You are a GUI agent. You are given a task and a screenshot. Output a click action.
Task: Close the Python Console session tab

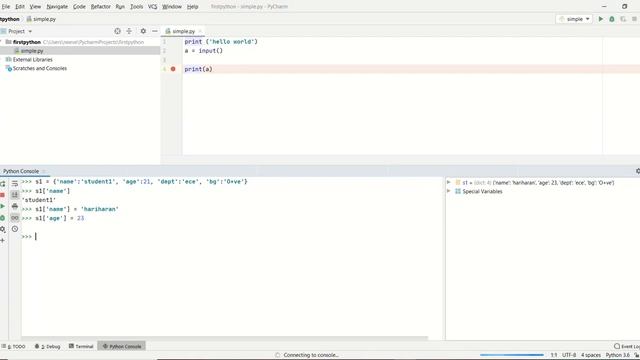(44, 171)
